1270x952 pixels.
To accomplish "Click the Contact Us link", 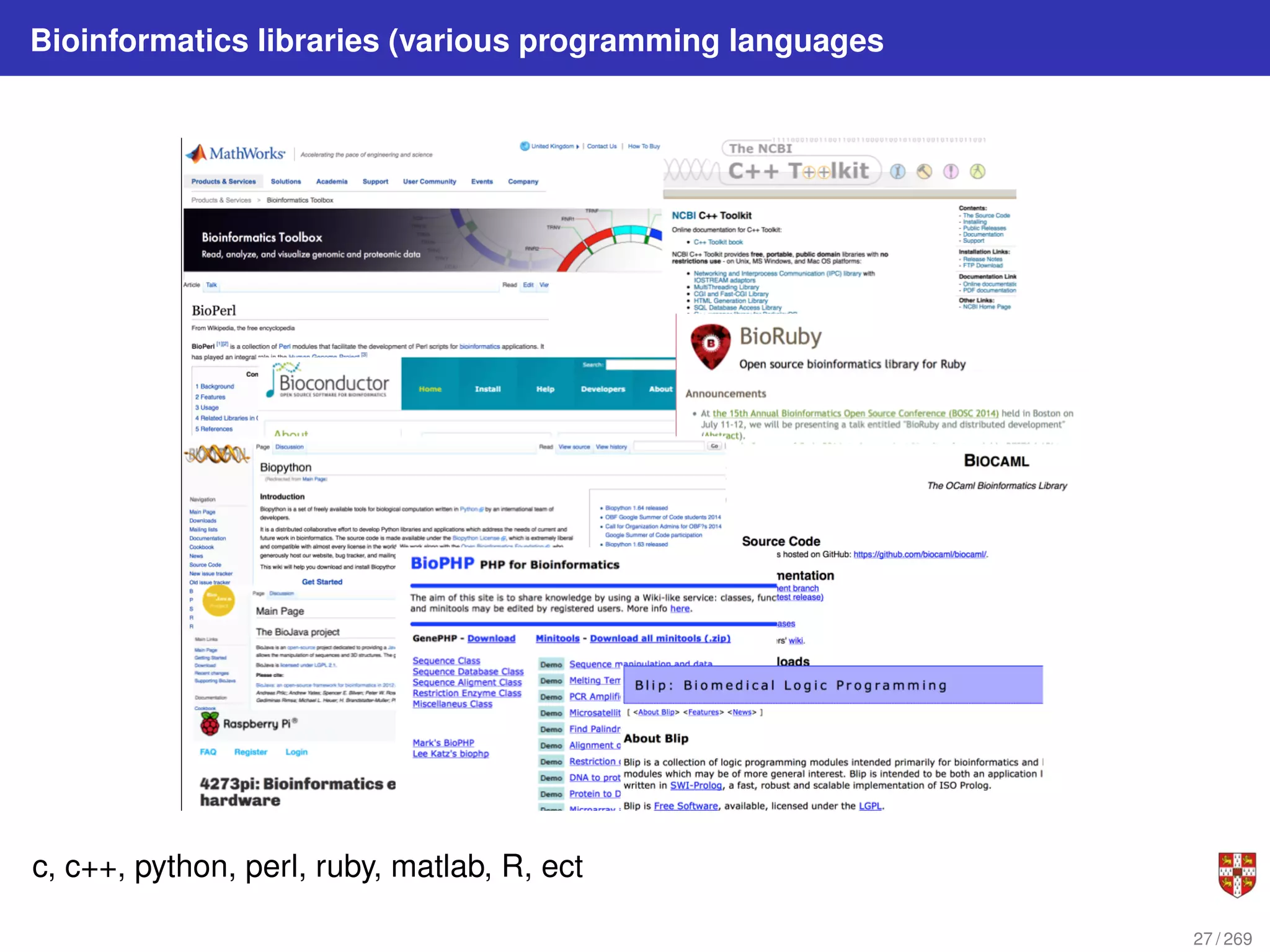I will pyautogui.click(x=602, y=146).
